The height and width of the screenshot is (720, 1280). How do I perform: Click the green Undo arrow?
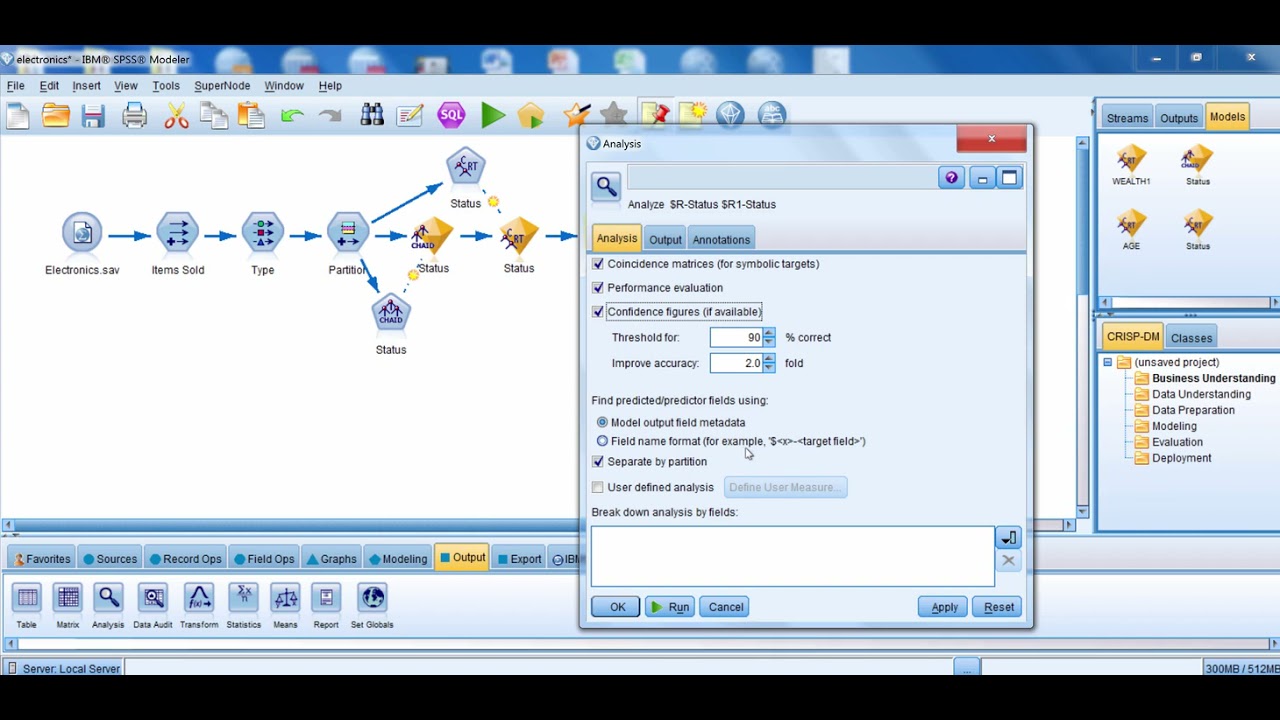(292, 117)
